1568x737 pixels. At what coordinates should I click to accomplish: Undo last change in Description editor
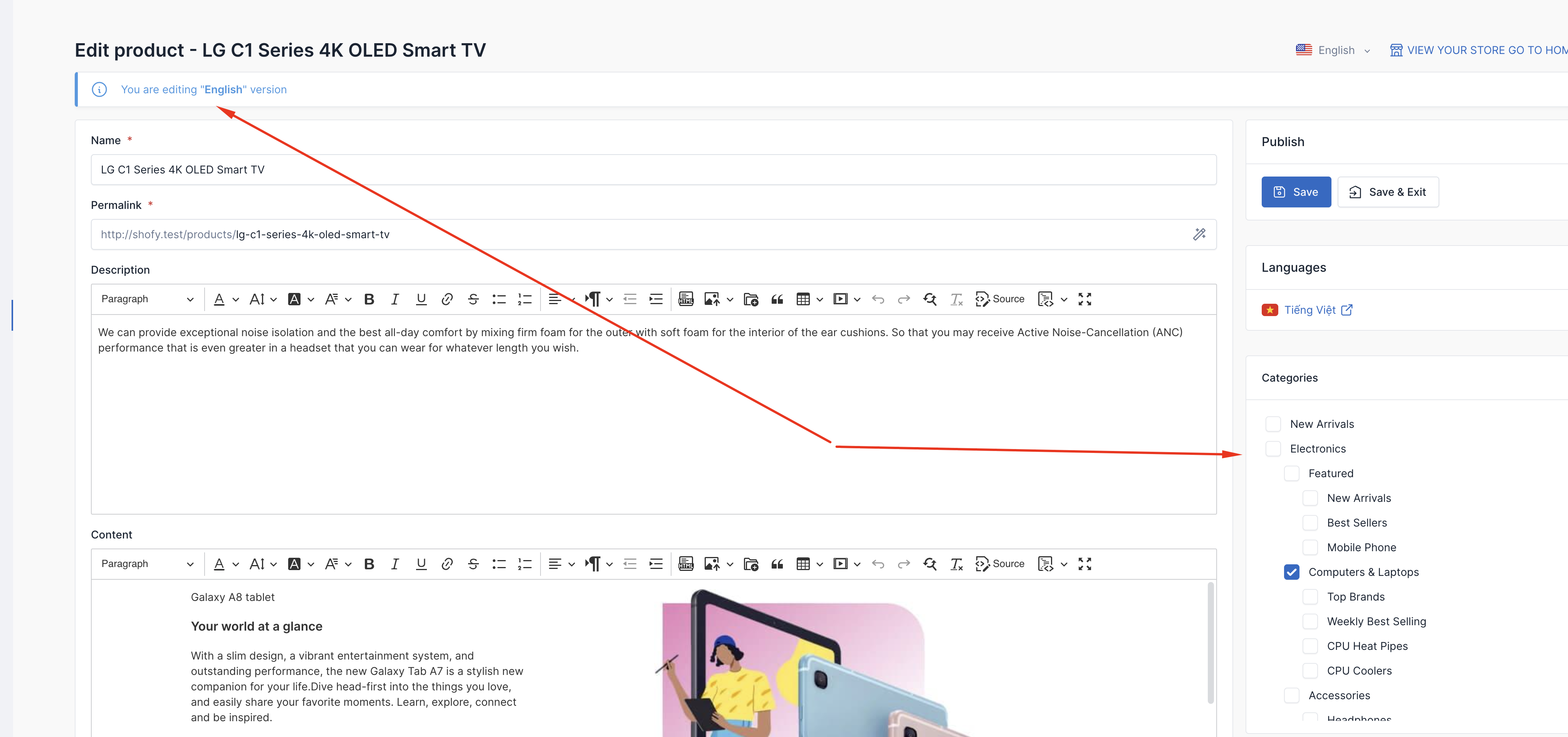(x=878, y=299)
